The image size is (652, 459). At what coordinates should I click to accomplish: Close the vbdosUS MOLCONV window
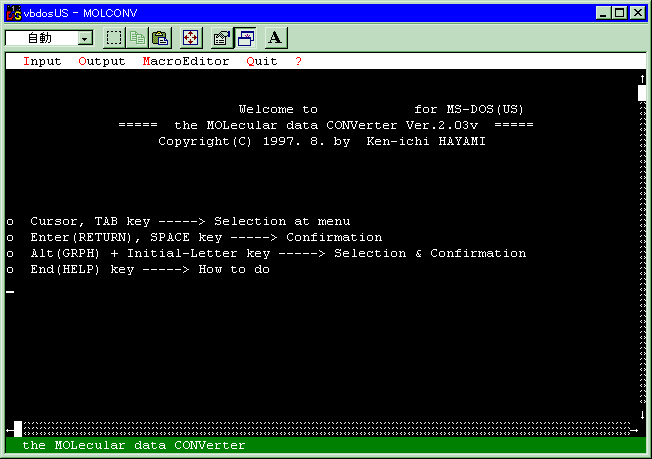pos(637,13)
